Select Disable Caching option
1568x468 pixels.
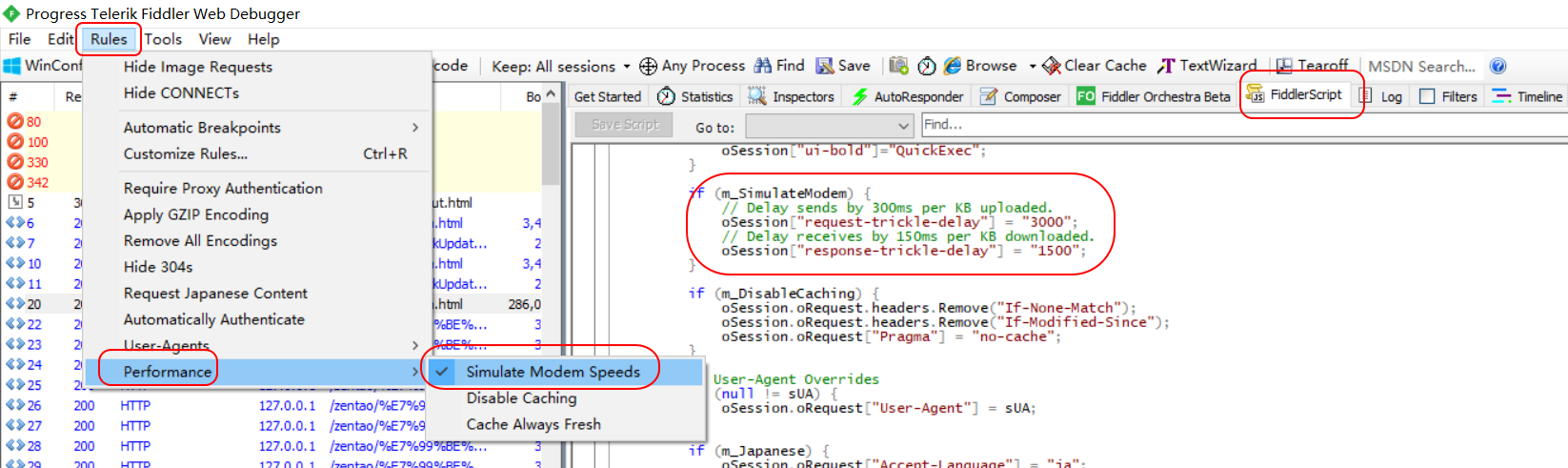tap(521, 398)
